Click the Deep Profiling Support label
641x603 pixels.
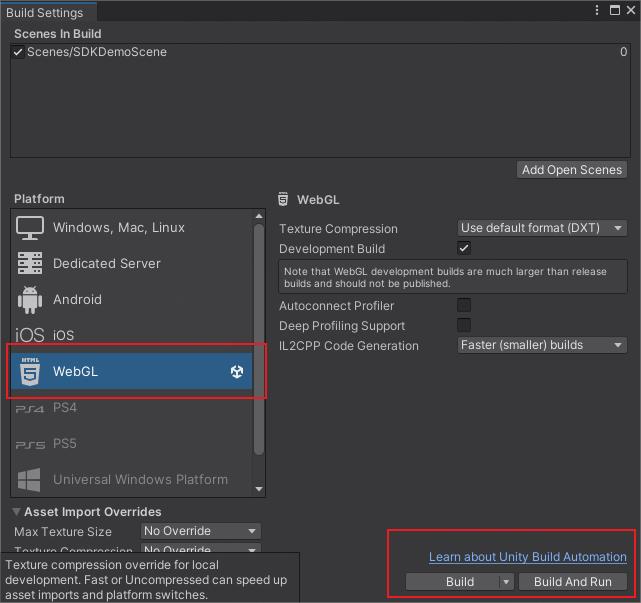click(342, 326)
